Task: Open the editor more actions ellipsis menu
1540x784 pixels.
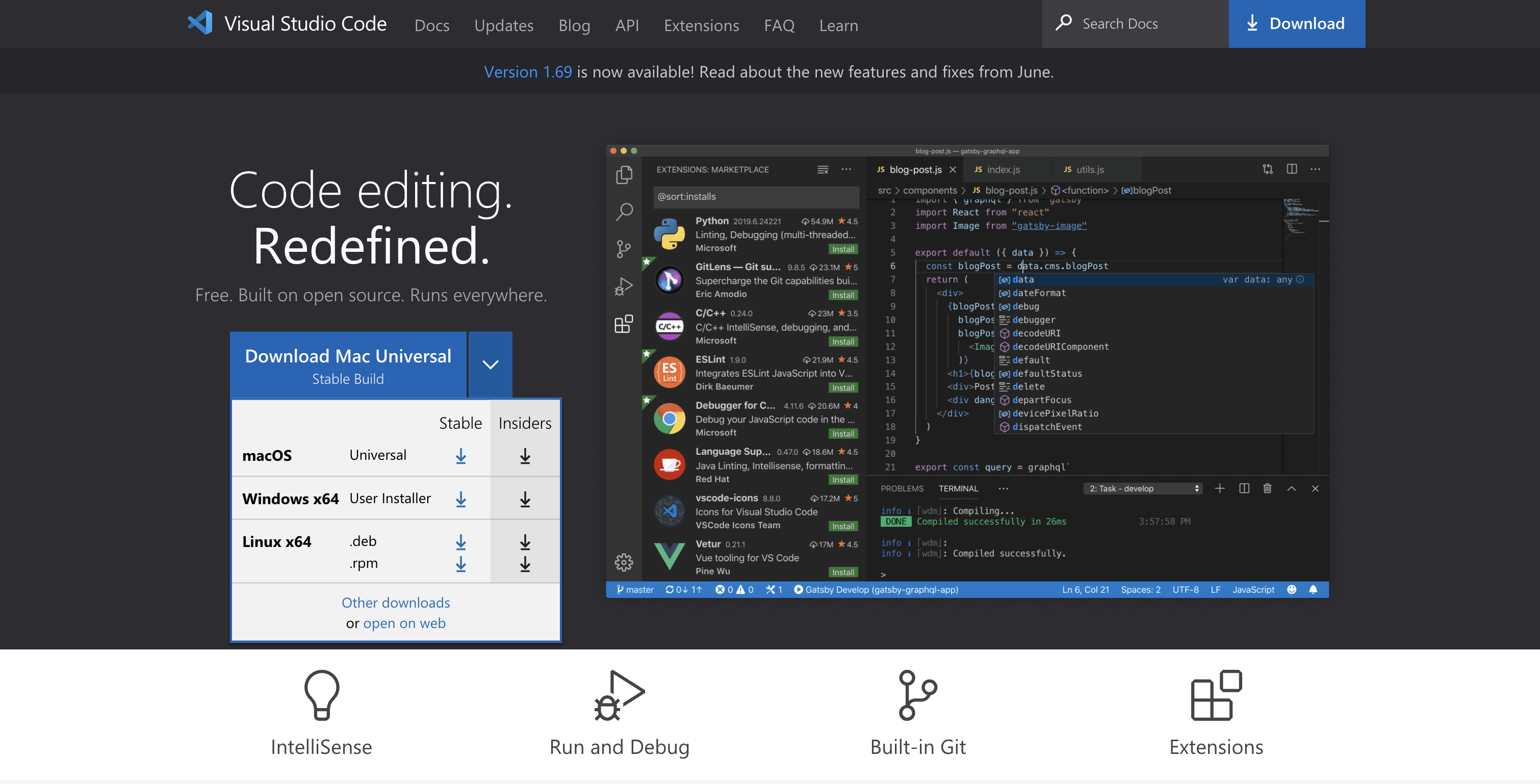Action: 1315,169
